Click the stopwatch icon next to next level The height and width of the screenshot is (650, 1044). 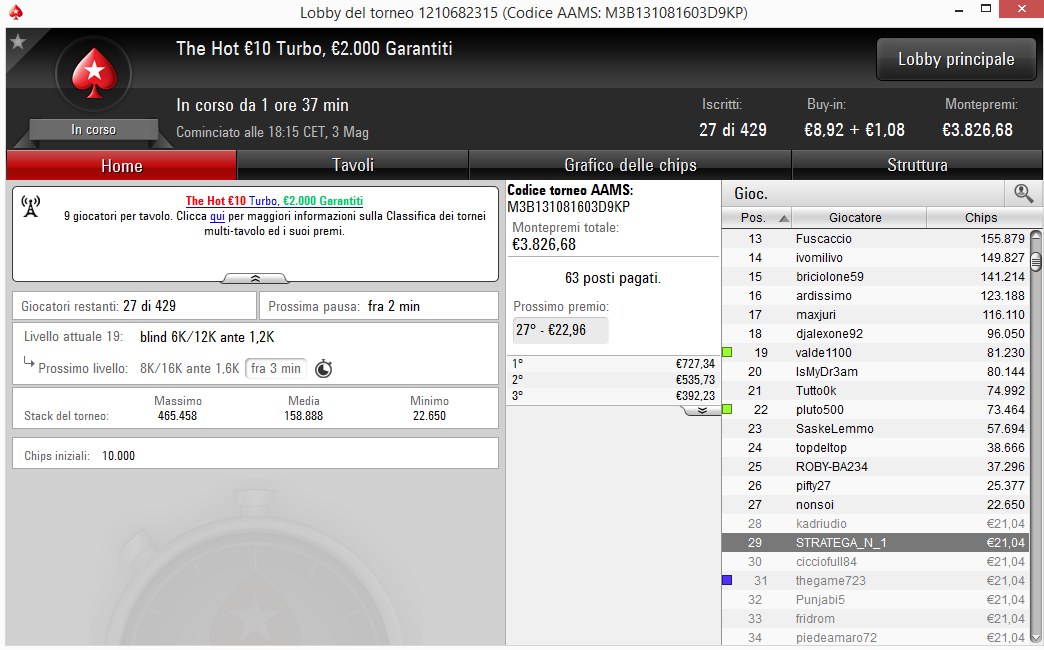point(324,368)
